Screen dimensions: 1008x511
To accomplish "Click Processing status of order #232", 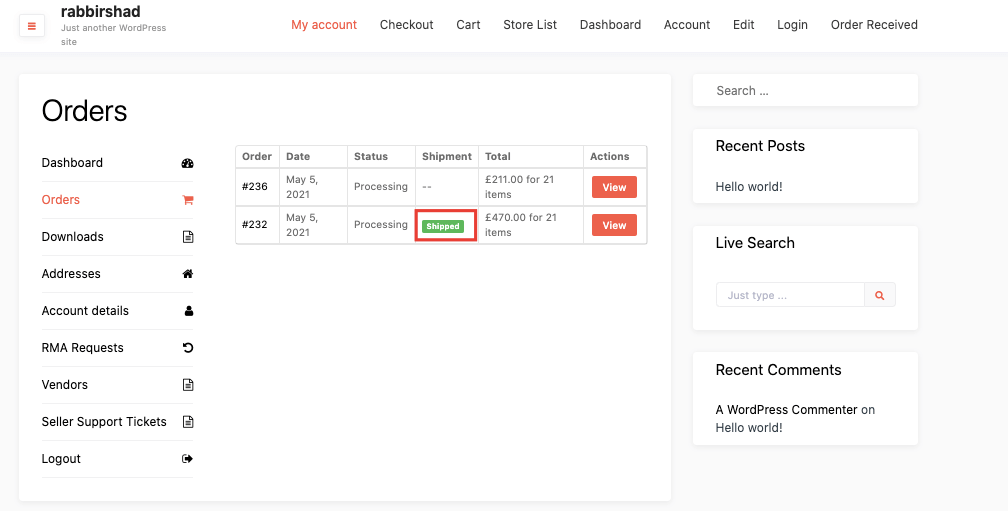I will pyautogui.click(x=381, y=225).
